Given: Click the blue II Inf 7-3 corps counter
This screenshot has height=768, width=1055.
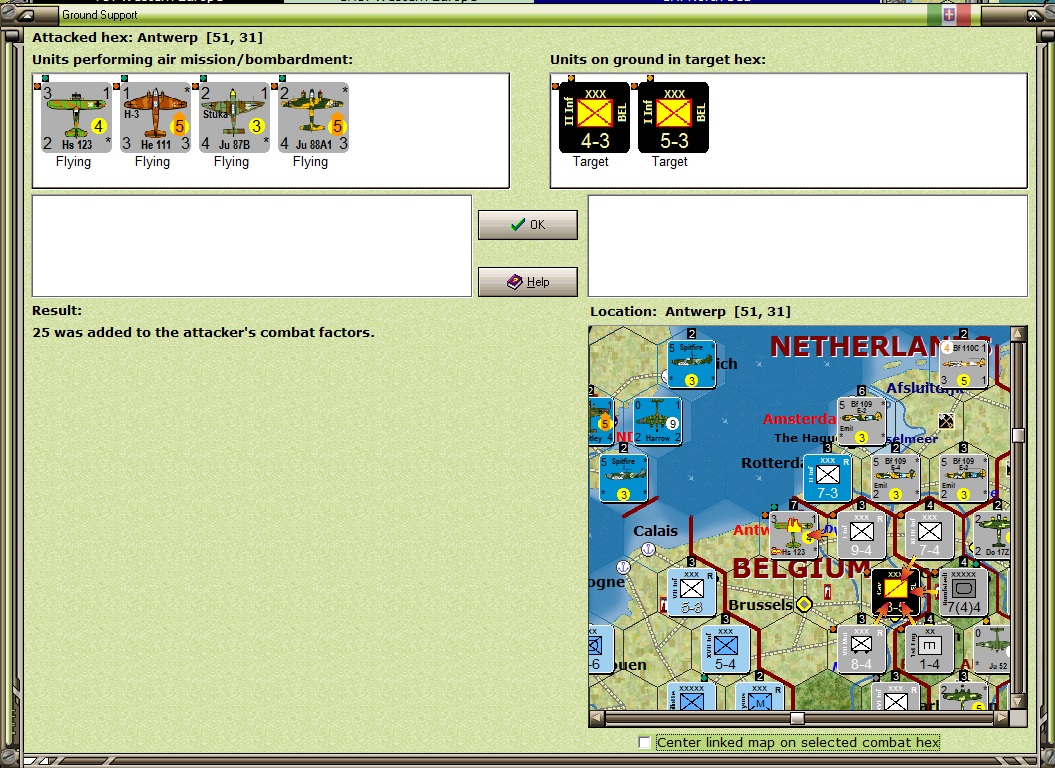Looking at the screenshot, I should point(828,478).
